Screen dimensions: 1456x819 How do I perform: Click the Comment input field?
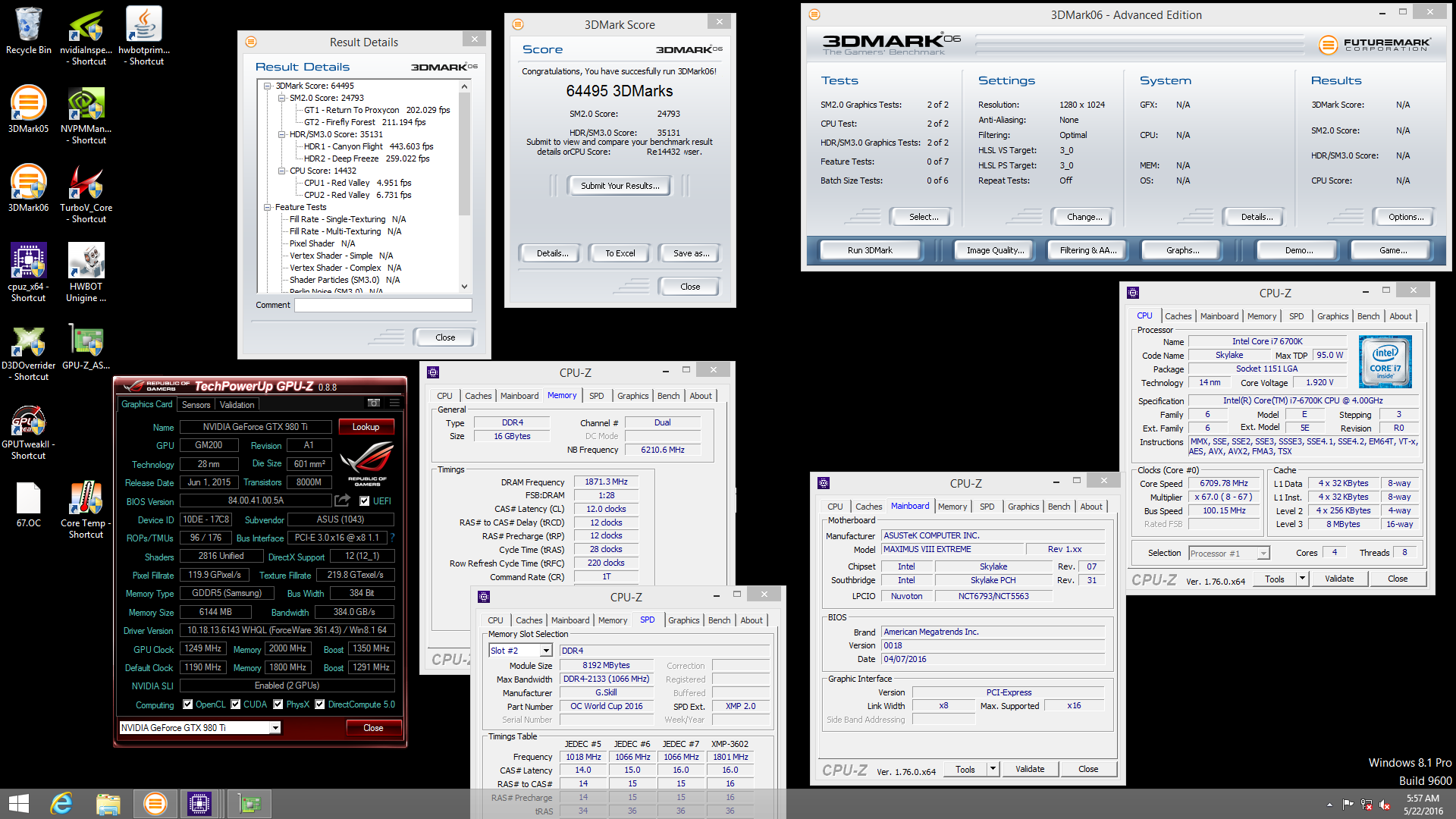(383, 305)
